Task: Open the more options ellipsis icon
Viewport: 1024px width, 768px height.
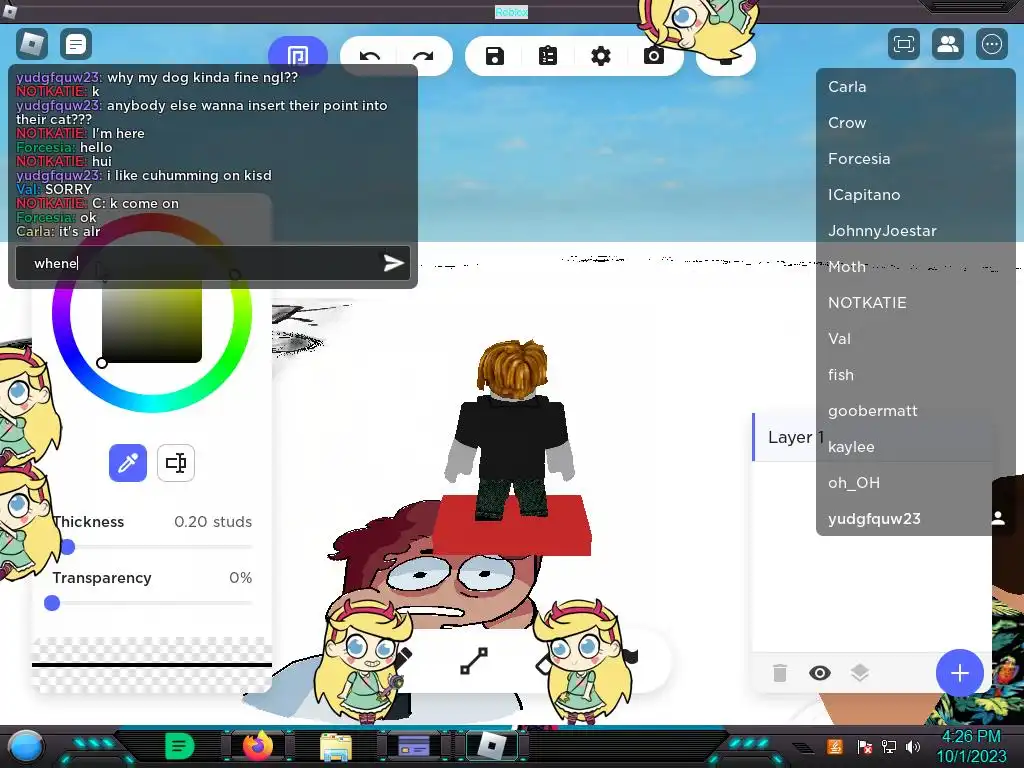Action: (991, 44)
